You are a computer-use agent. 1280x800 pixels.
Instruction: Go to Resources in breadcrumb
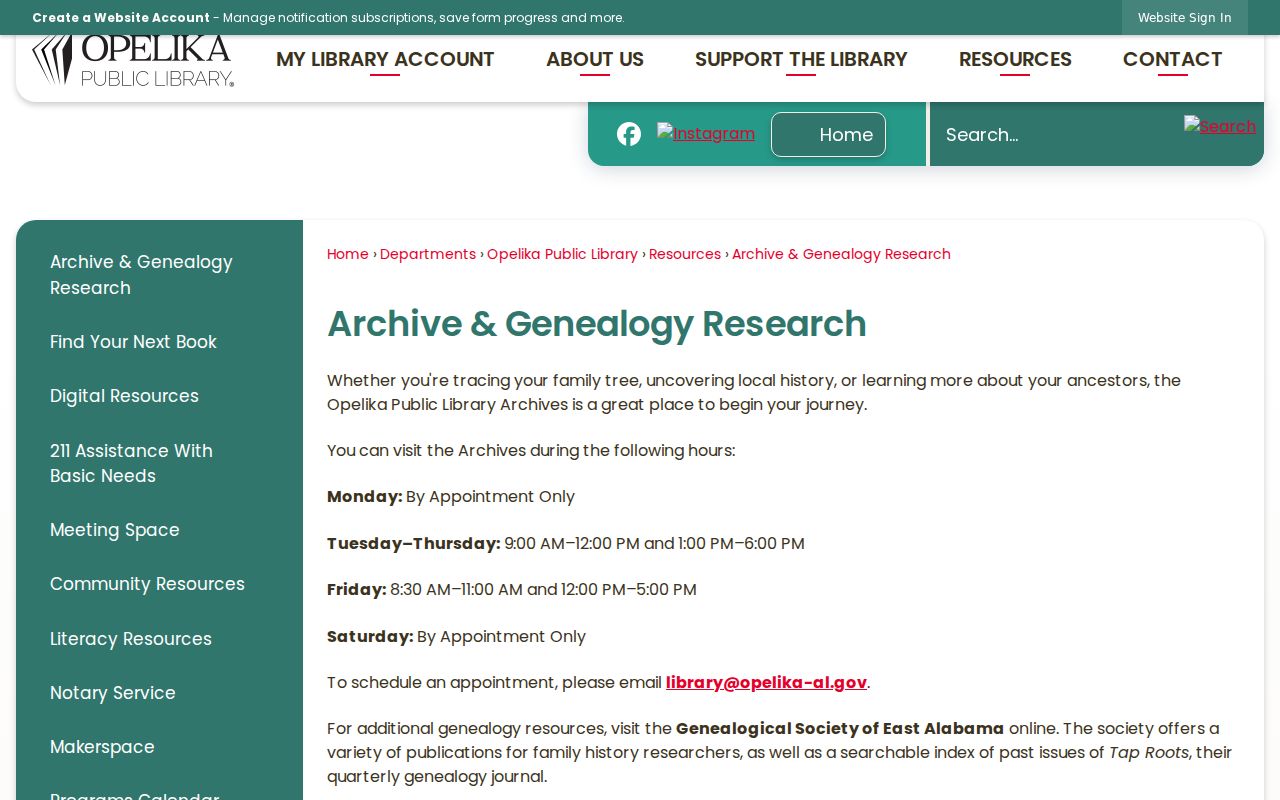click(x=685, y=254)
